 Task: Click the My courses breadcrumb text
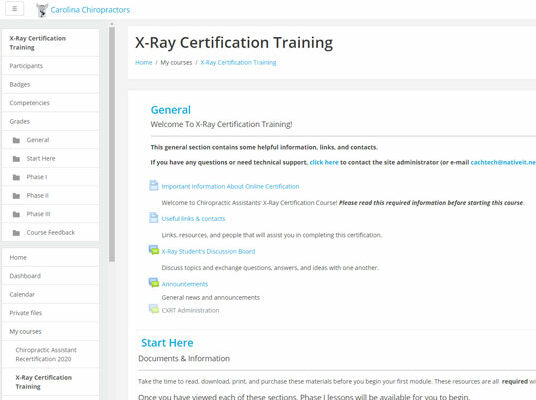click(176, 63)
